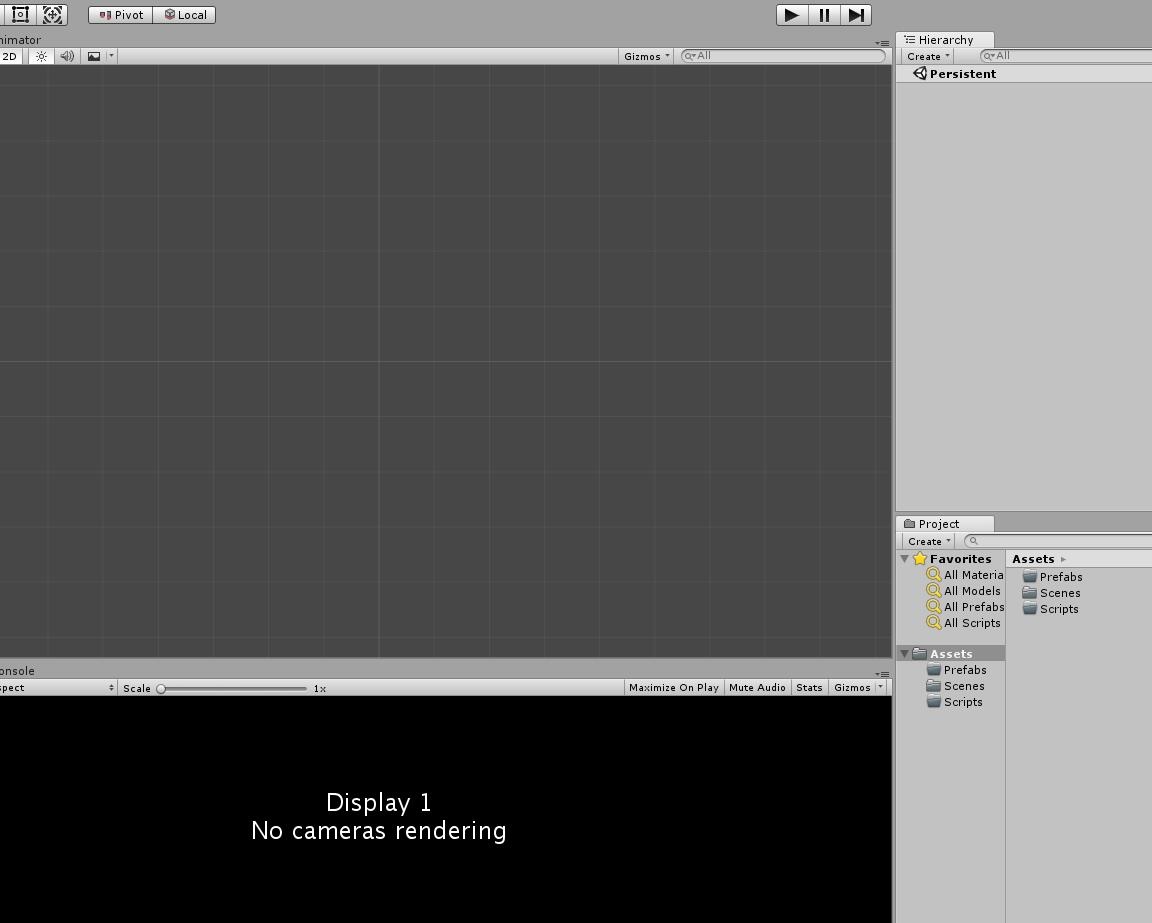
Task: Select the Favorites star icon
Action: (920, 559)
